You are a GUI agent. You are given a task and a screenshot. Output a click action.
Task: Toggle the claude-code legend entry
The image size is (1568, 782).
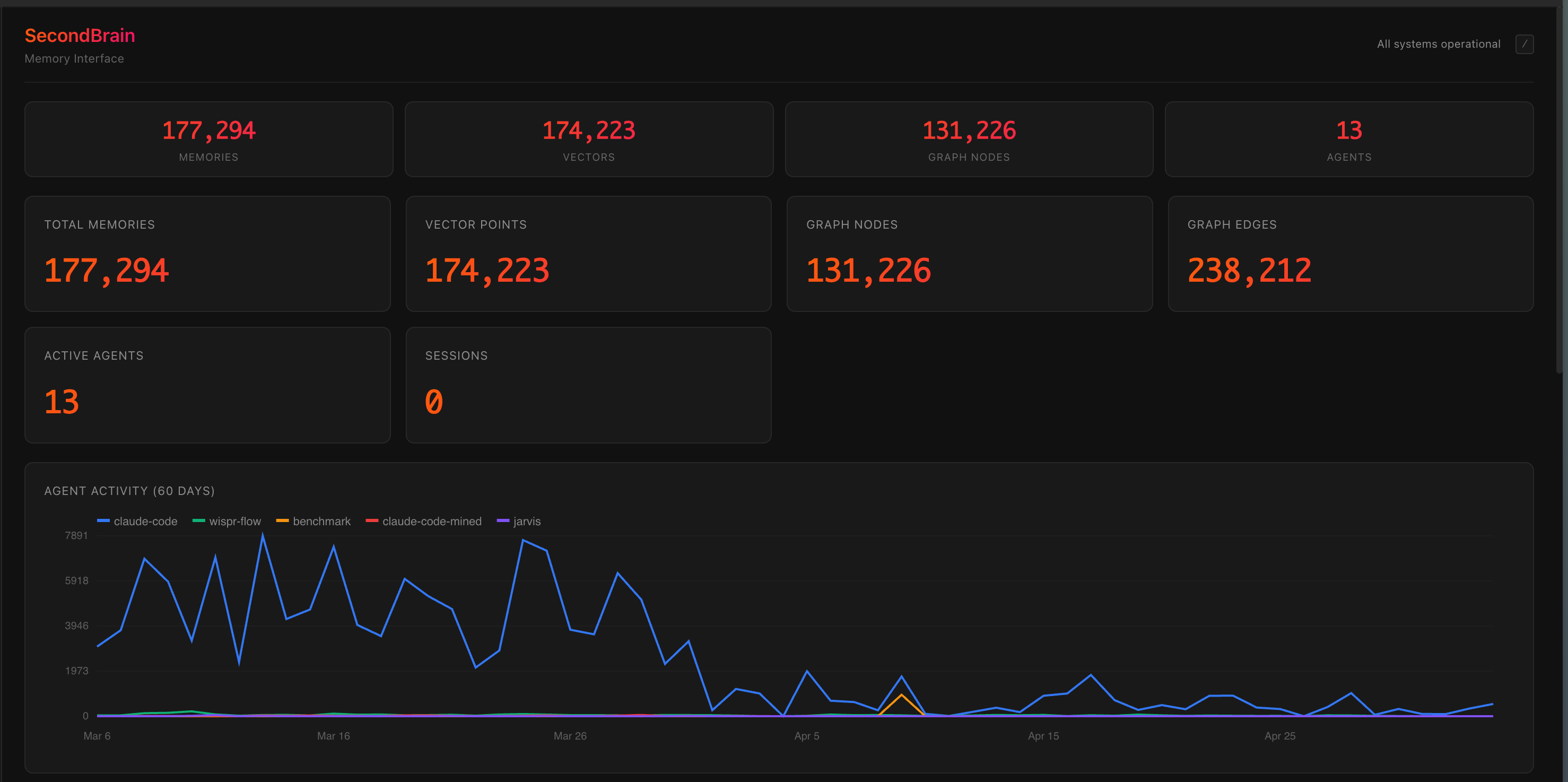pyautogui.click(x=137, y=521)
